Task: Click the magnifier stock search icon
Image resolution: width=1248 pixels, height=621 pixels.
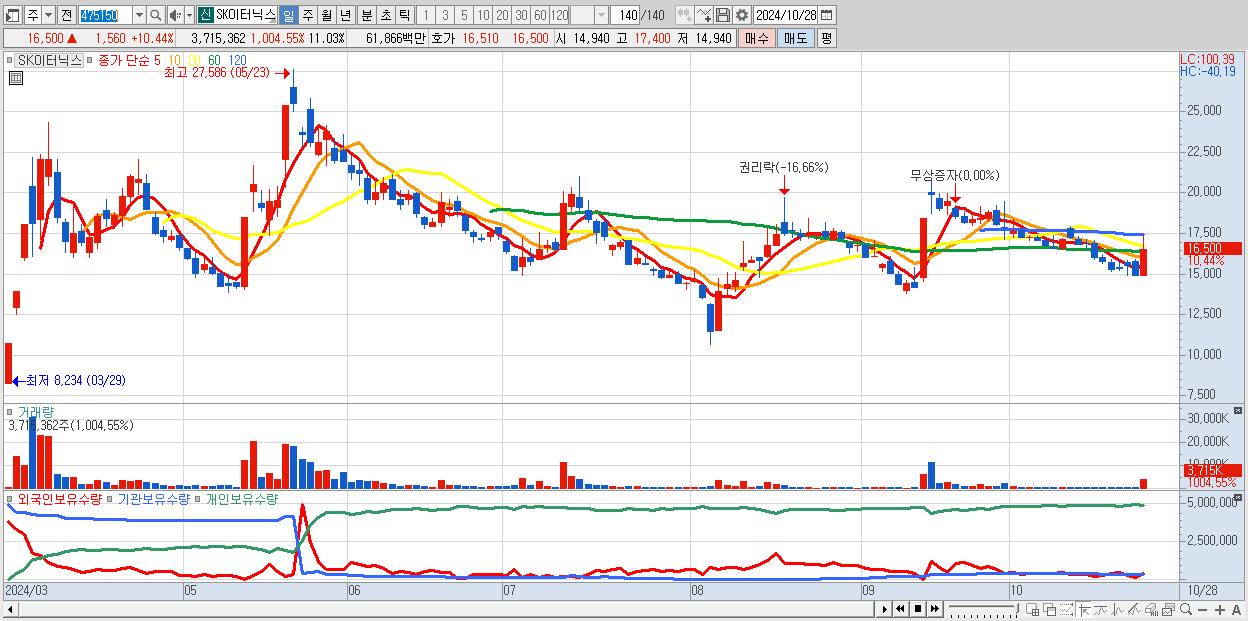Action: [156, 15]
